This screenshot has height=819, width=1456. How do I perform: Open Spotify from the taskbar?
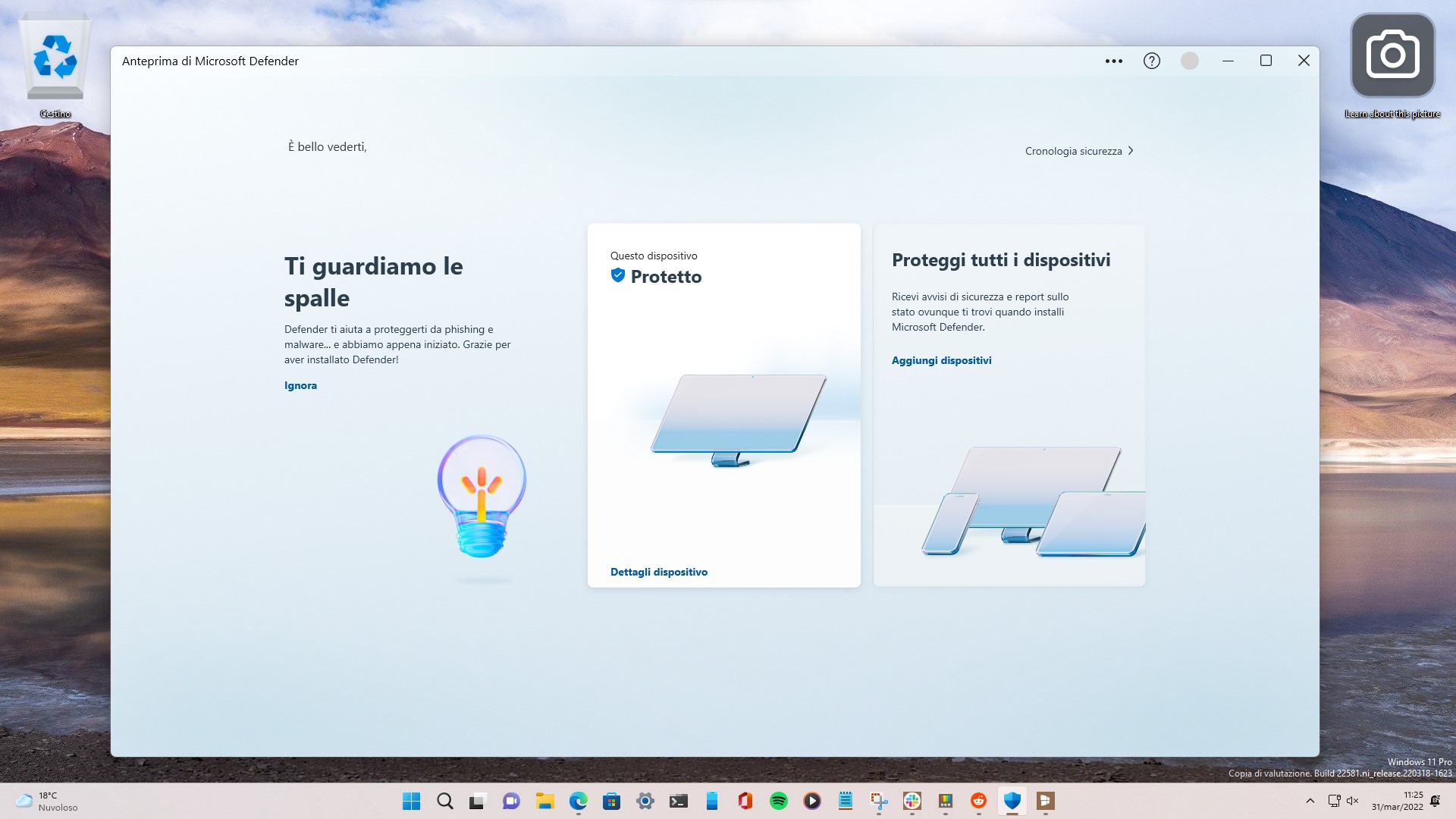pyautogui.click(x=778, y=801)
